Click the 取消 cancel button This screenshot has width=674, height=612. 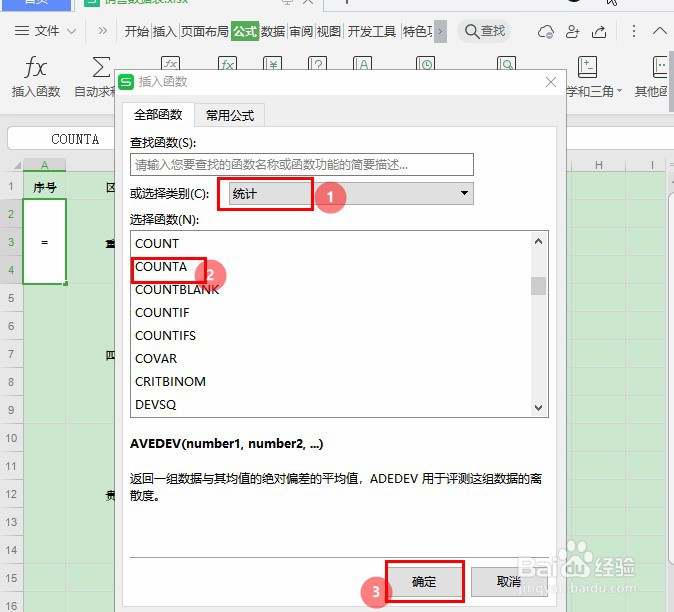tap(509, 581)
